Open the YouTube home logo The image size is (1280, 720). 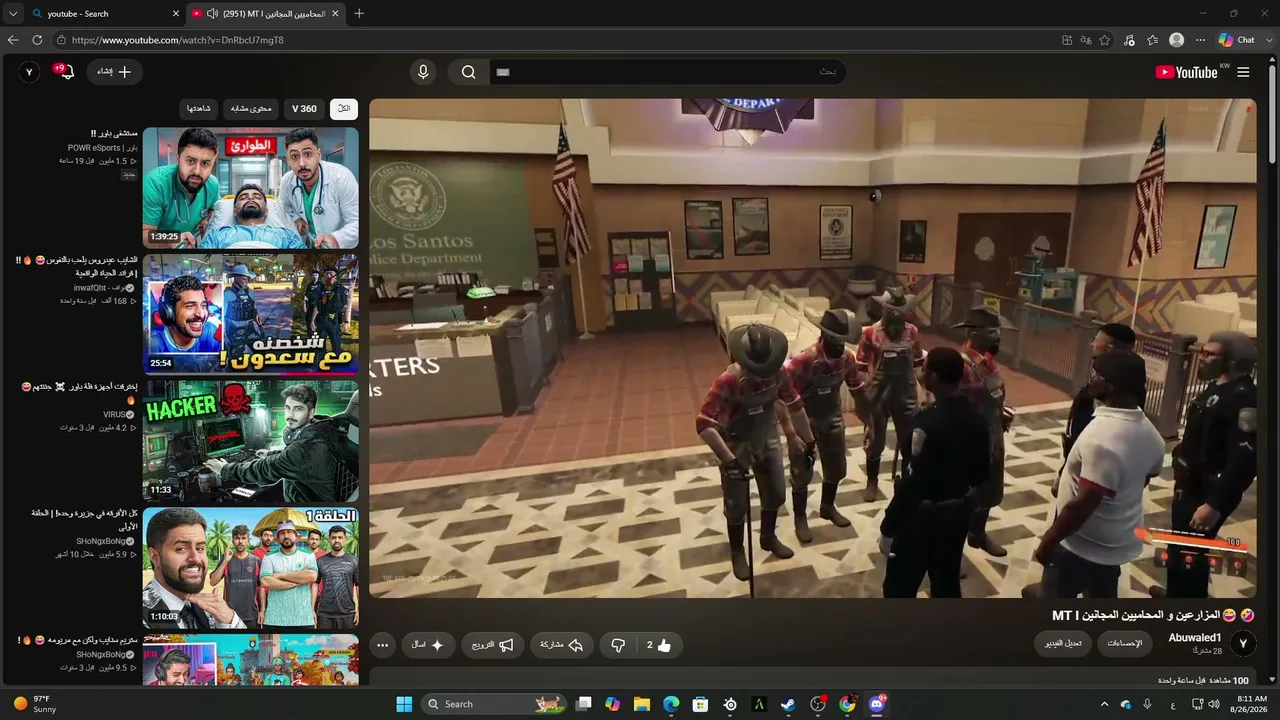pyautogui.click(x=1186, y=72)
